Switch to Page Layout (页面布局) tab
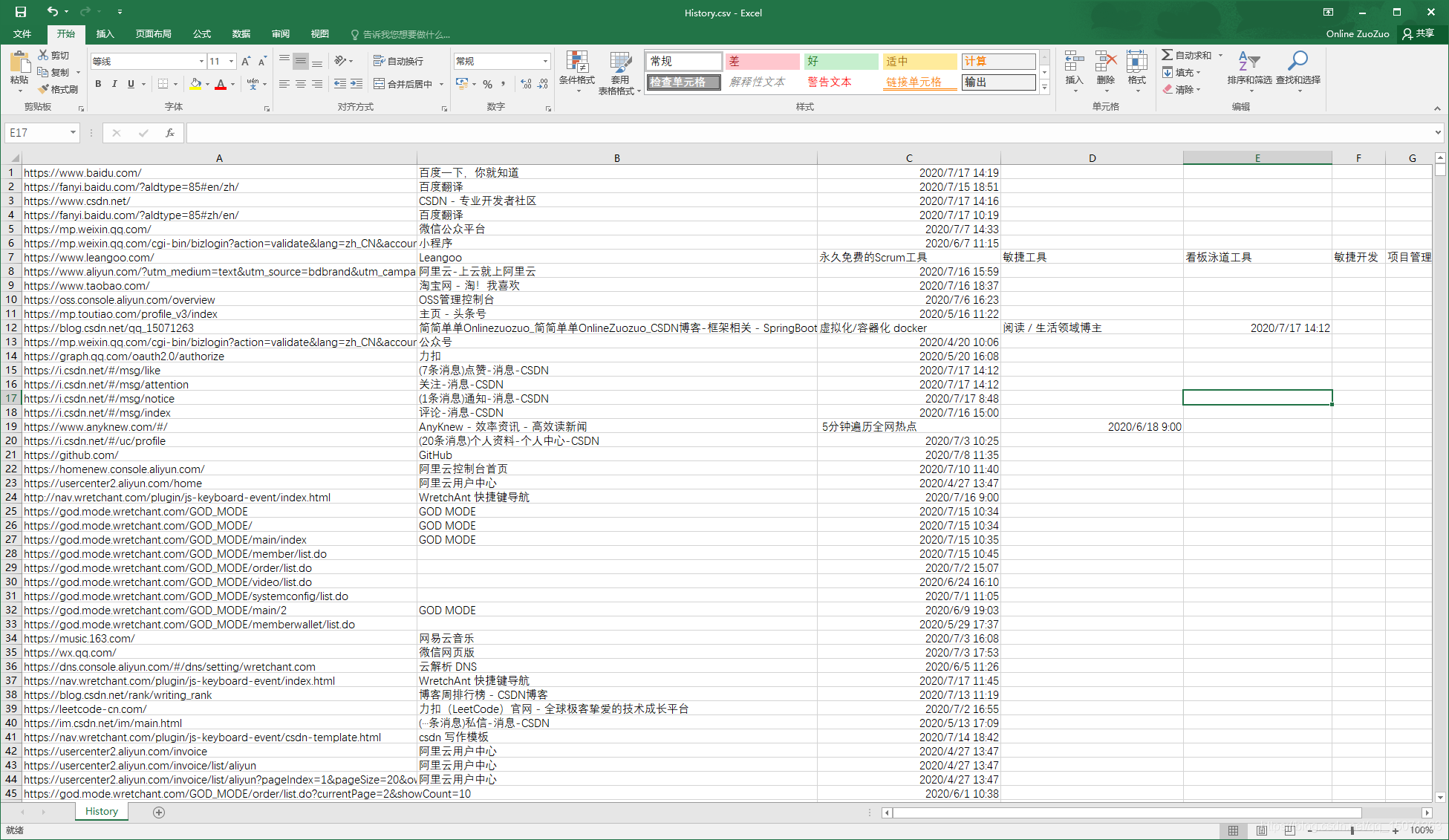 (154, 33)
